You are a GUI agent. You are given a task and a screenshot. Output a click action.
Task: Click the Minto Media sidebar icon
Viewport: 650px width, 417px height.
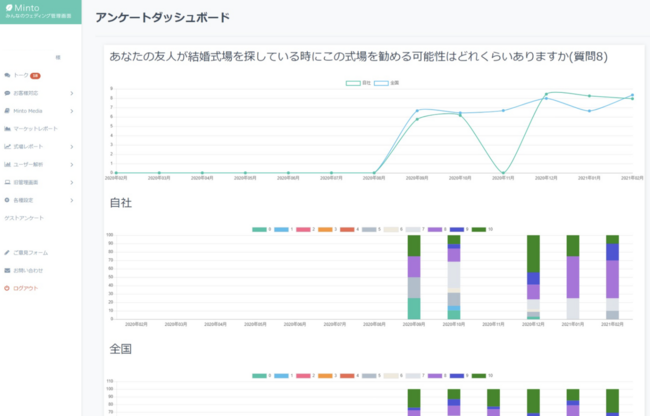point(7,111)
